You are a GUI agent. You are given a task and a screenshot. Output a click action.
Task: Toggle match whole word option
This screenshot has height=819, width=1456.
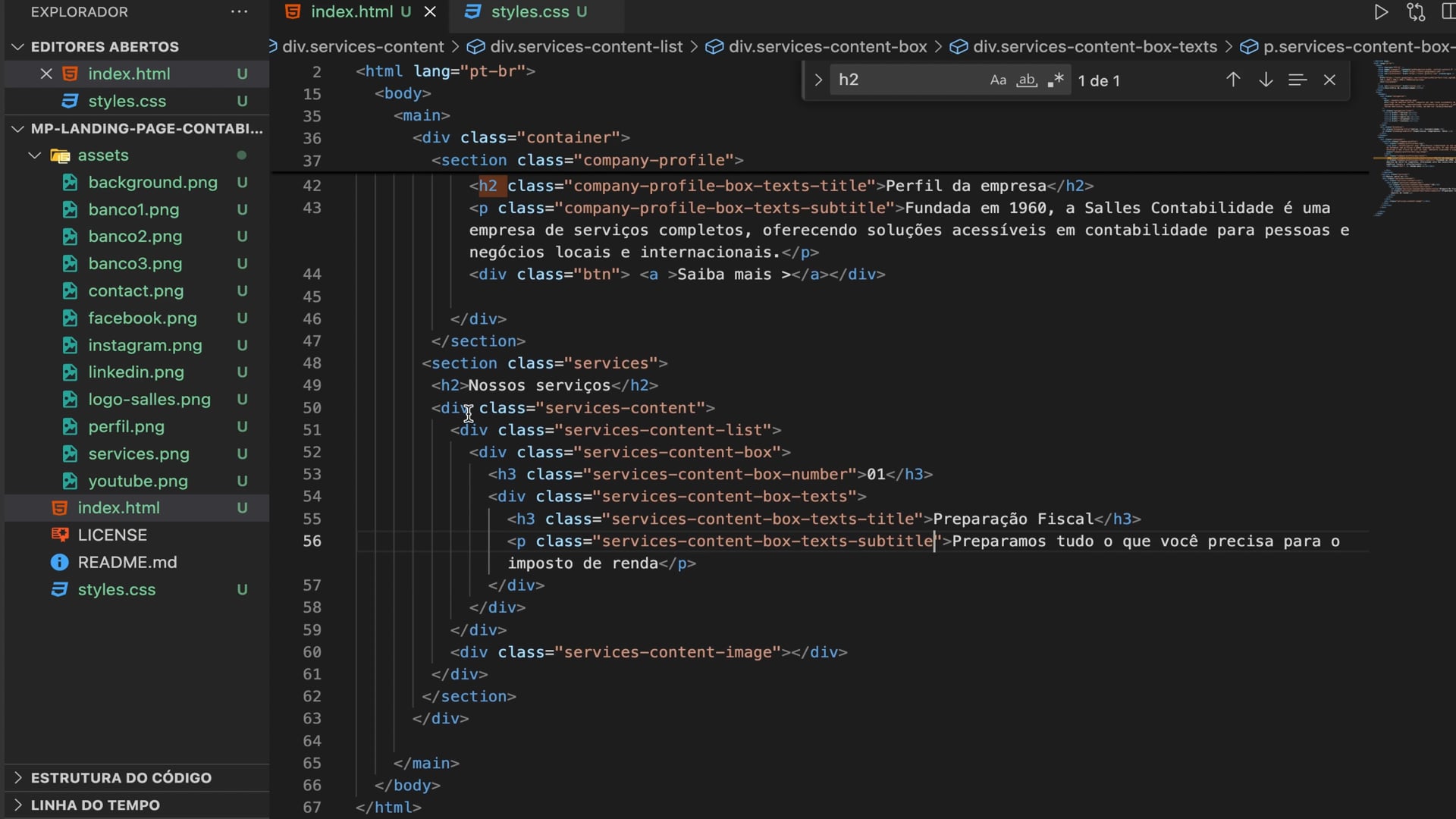point(1027,80)
